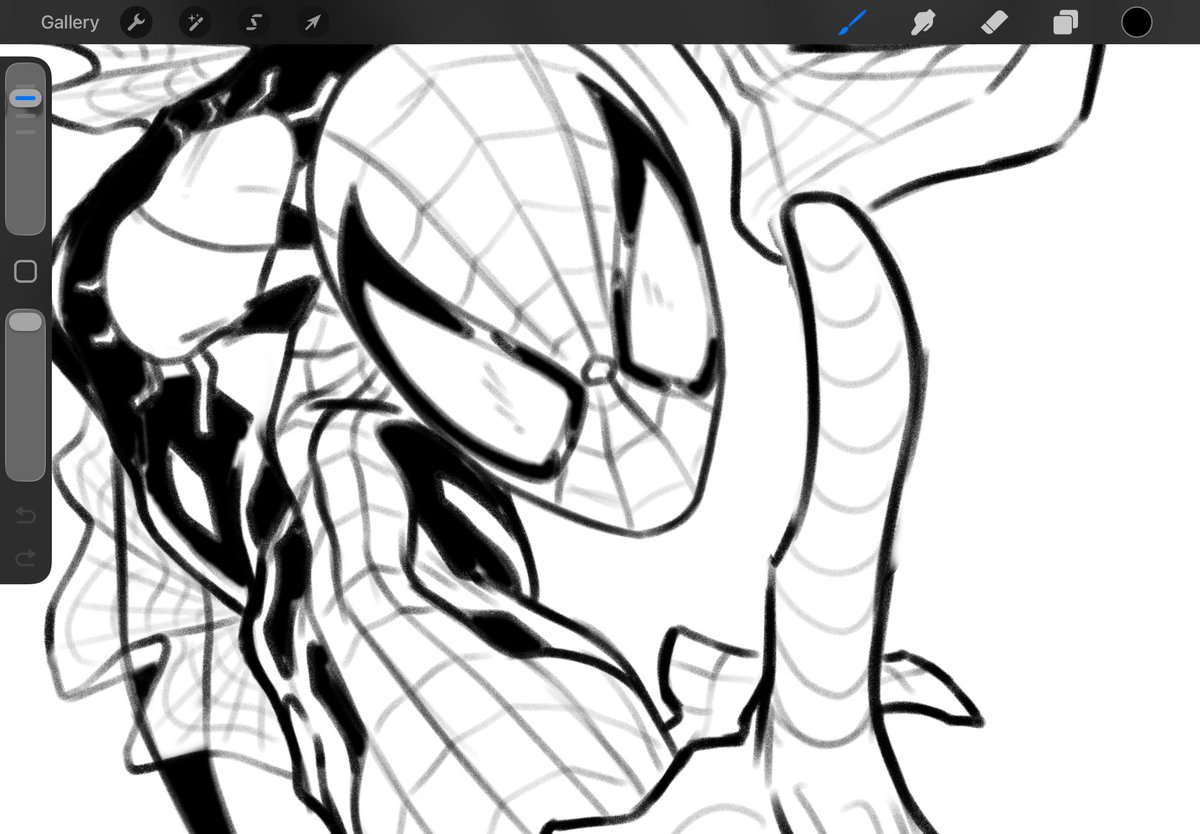Undo the last stroke with the sidebar arrow
The image size is (1200, 834).
[25, 516]
